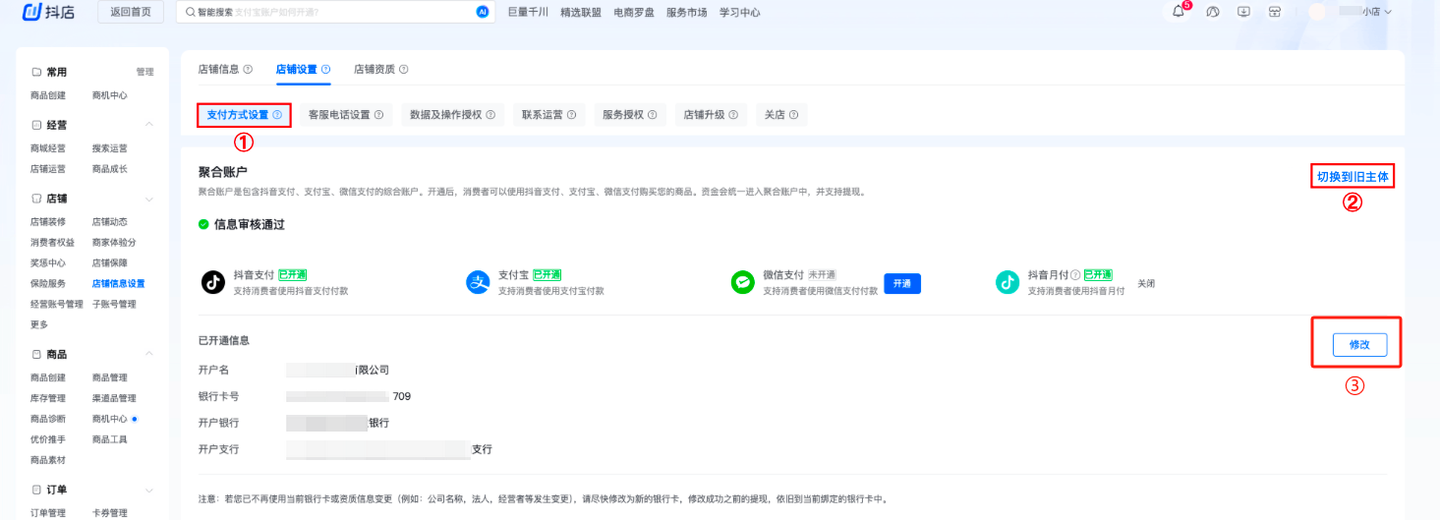Select the 店铺升级 sub-tab
This screenshot has height=520, width=1440.
tap(710, 115)
